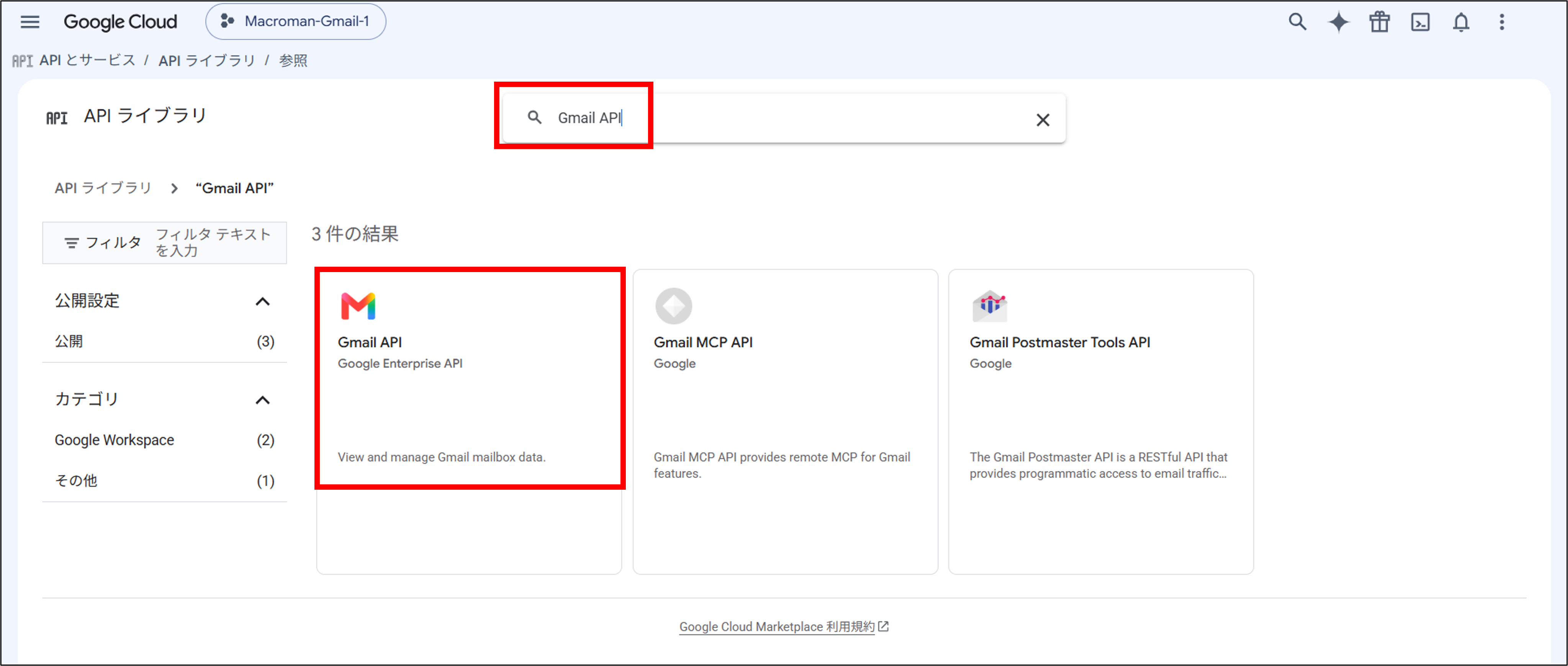Open the Gmail Postmaster Tools API card
The image size is (1568, 666).
tap(1100, 421)
